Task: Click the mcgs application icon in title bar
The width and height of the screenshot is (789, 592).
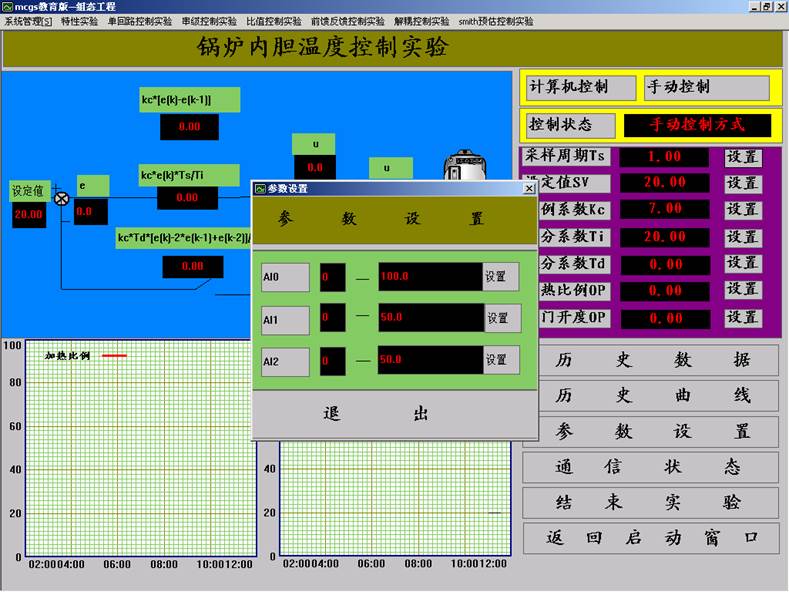Action: click(7, 7)
